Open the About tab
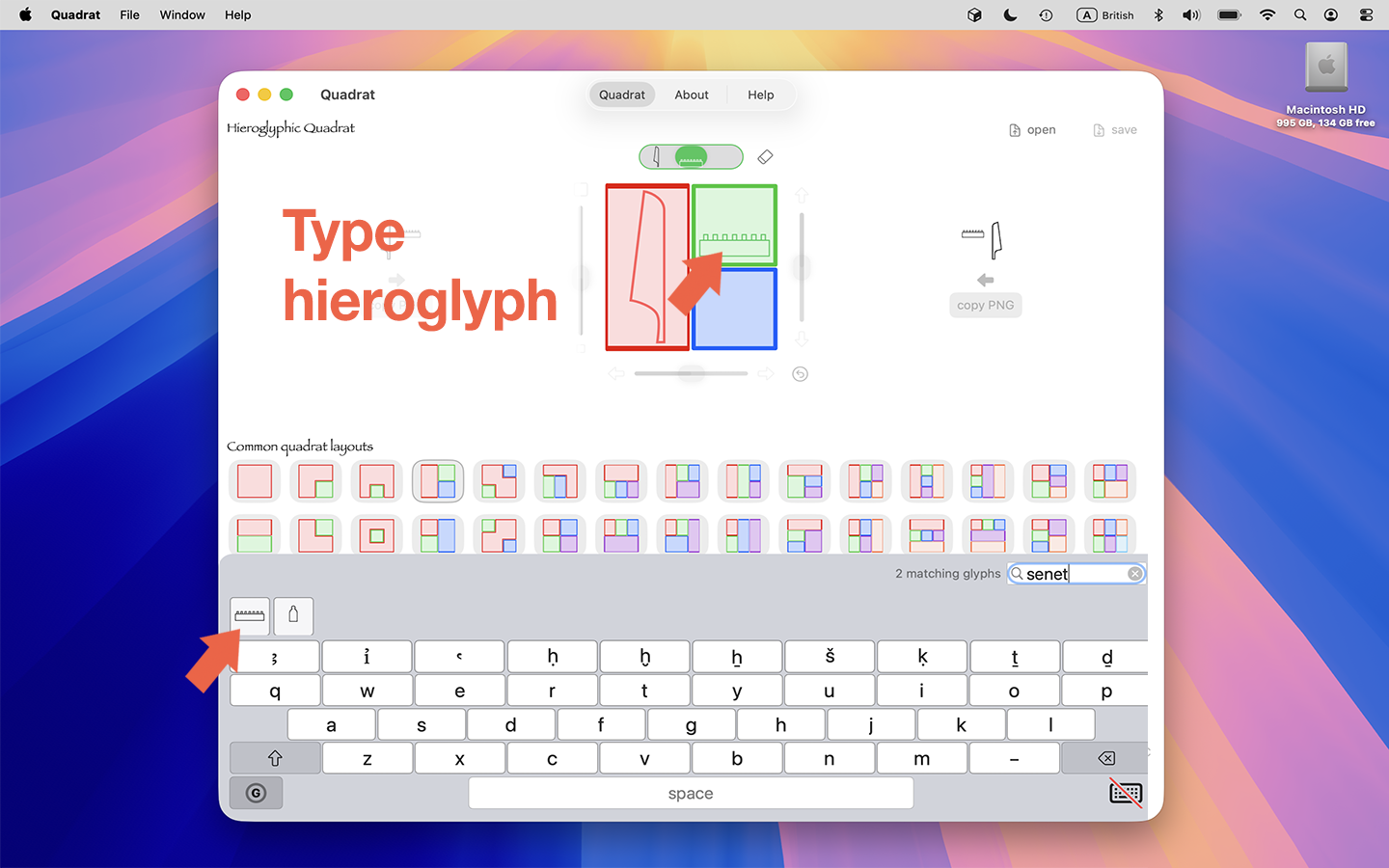This screenshot has width=1389, height=868. pyautogui.click(x=691, y=95)
